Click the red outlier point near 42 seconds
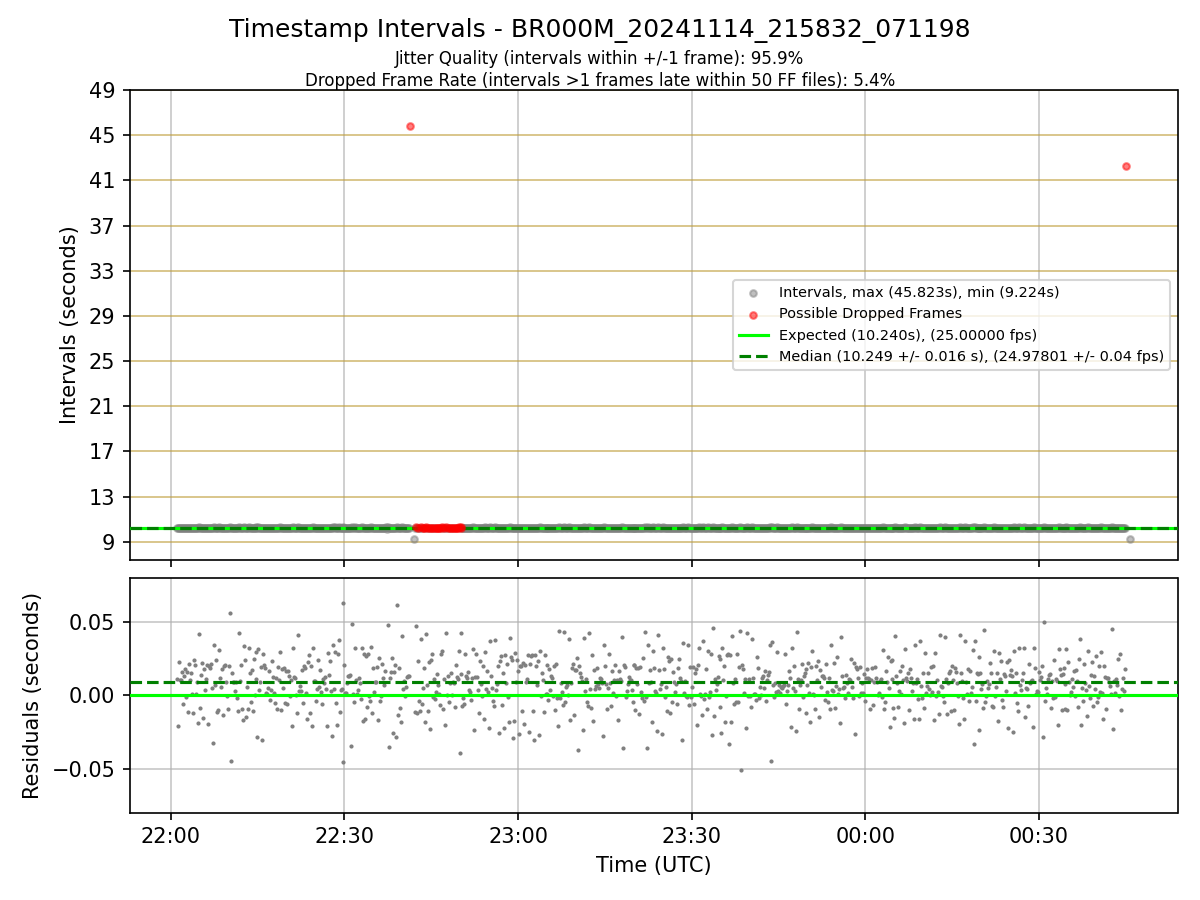This screenshot has height=900, width=1200. point(1126,166)
